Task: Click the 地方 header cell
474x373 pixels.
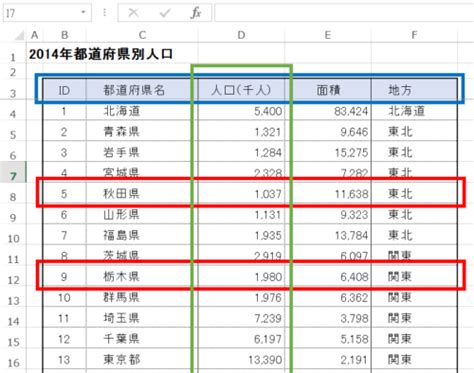Action: [x=414, y=90]
